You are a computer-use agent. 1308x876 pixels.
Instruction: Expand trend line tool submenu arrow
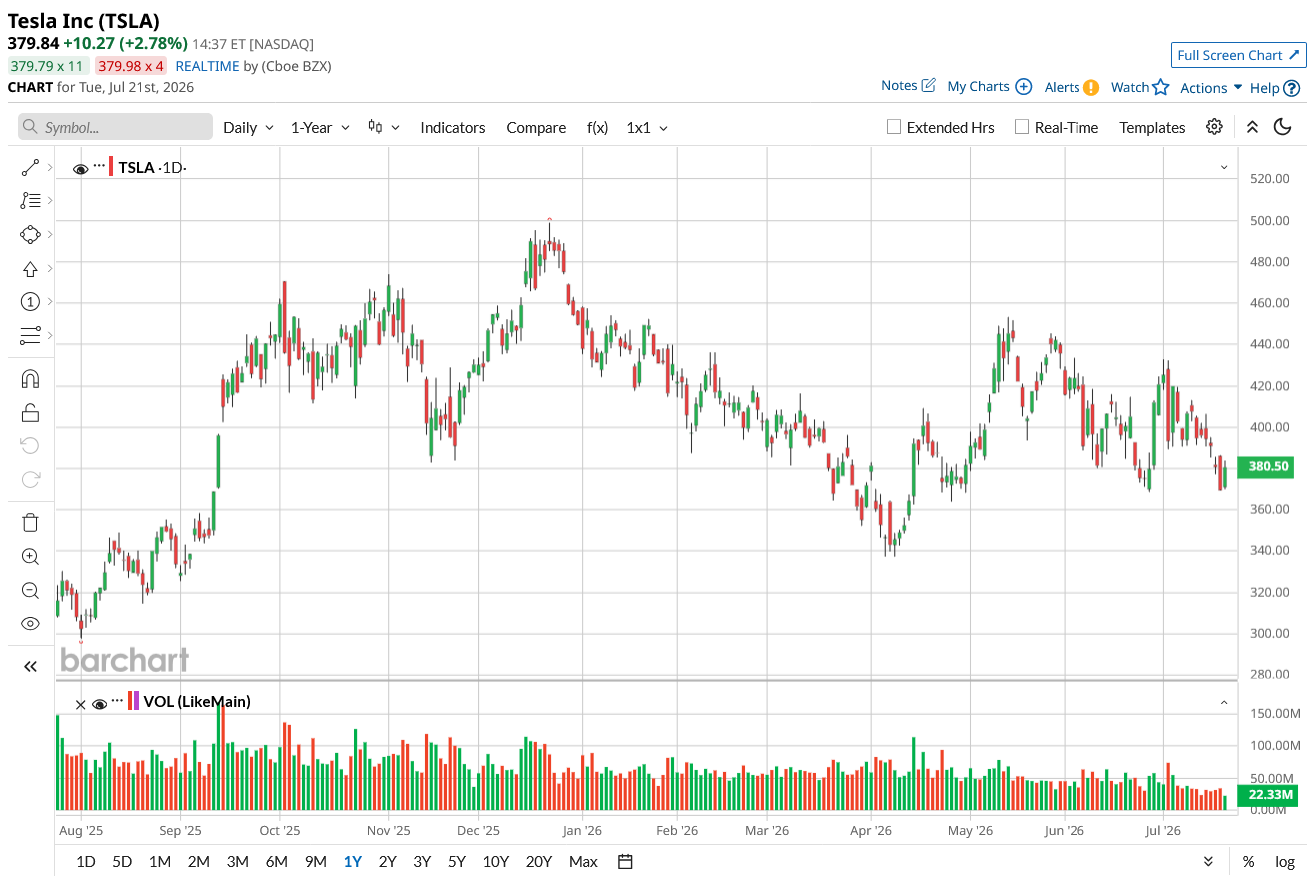coord(50,167)
